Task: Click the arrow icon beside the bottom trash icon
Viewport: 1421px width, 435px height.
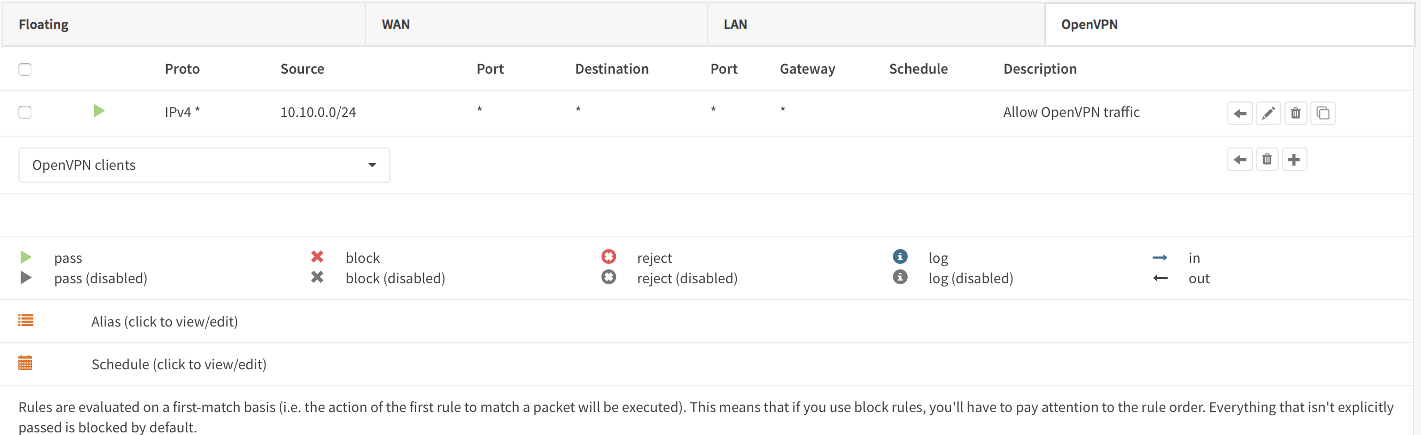Action: (x=1240, y=159)
